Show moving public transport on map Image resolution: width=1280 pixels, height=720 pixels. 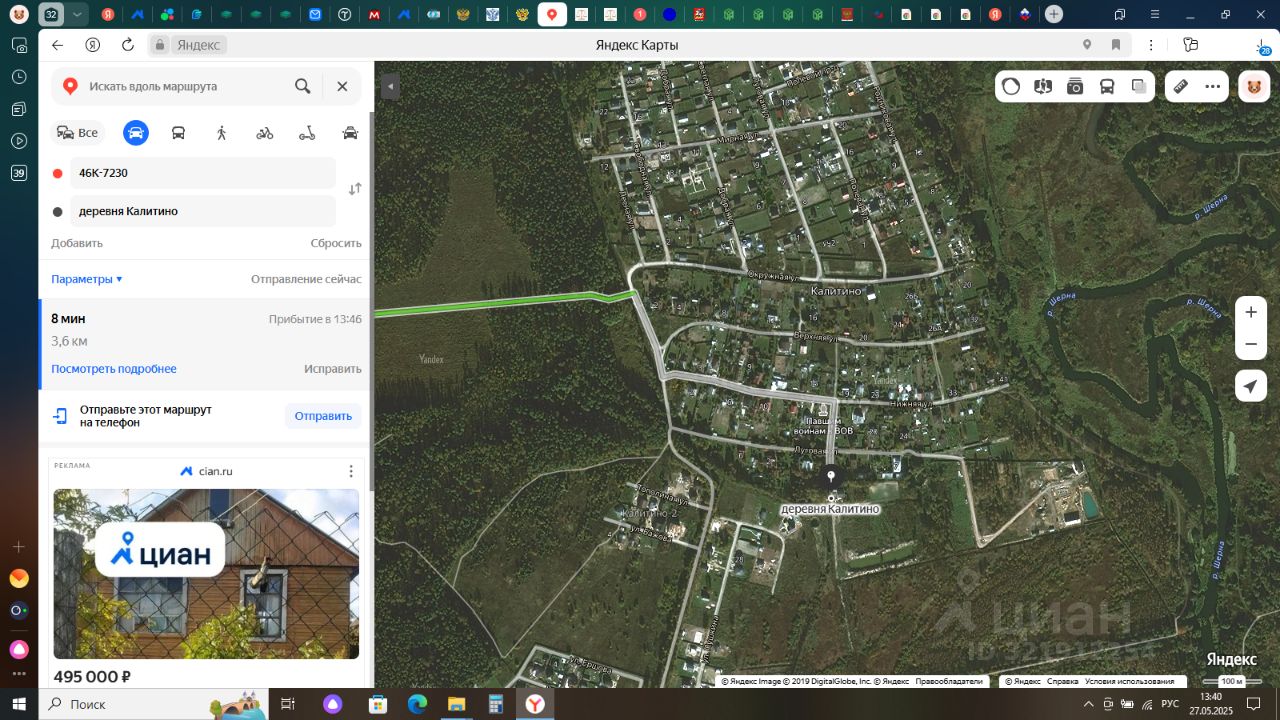[x=1107, y=86]
